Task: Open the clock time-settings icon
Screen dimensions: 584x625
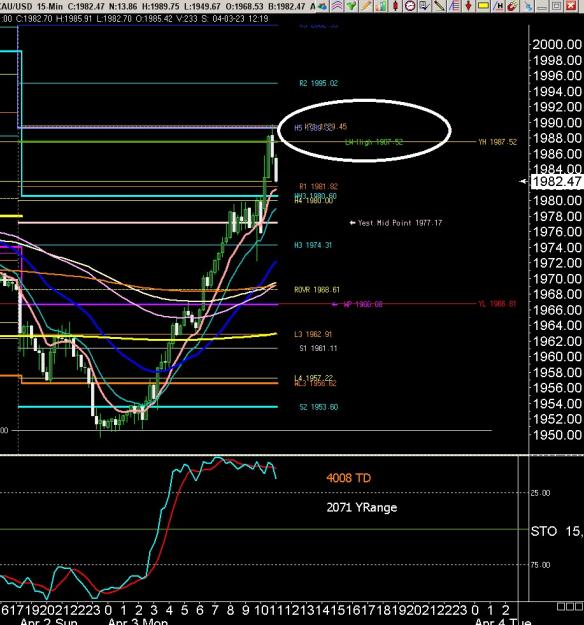Action: (410, 6)
